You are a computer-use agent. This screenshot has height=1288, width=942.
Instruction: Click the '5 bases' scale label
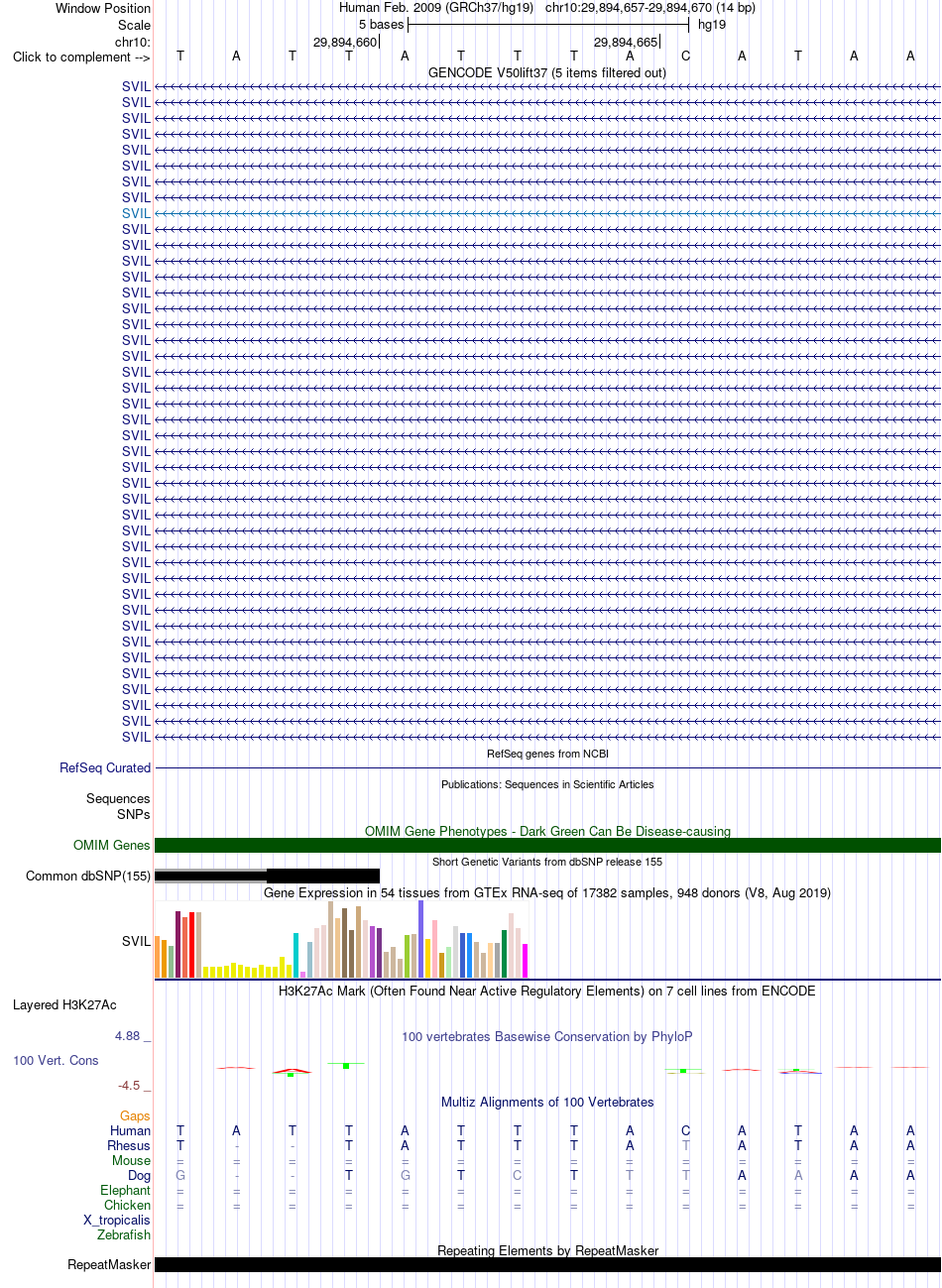(382, 24)
